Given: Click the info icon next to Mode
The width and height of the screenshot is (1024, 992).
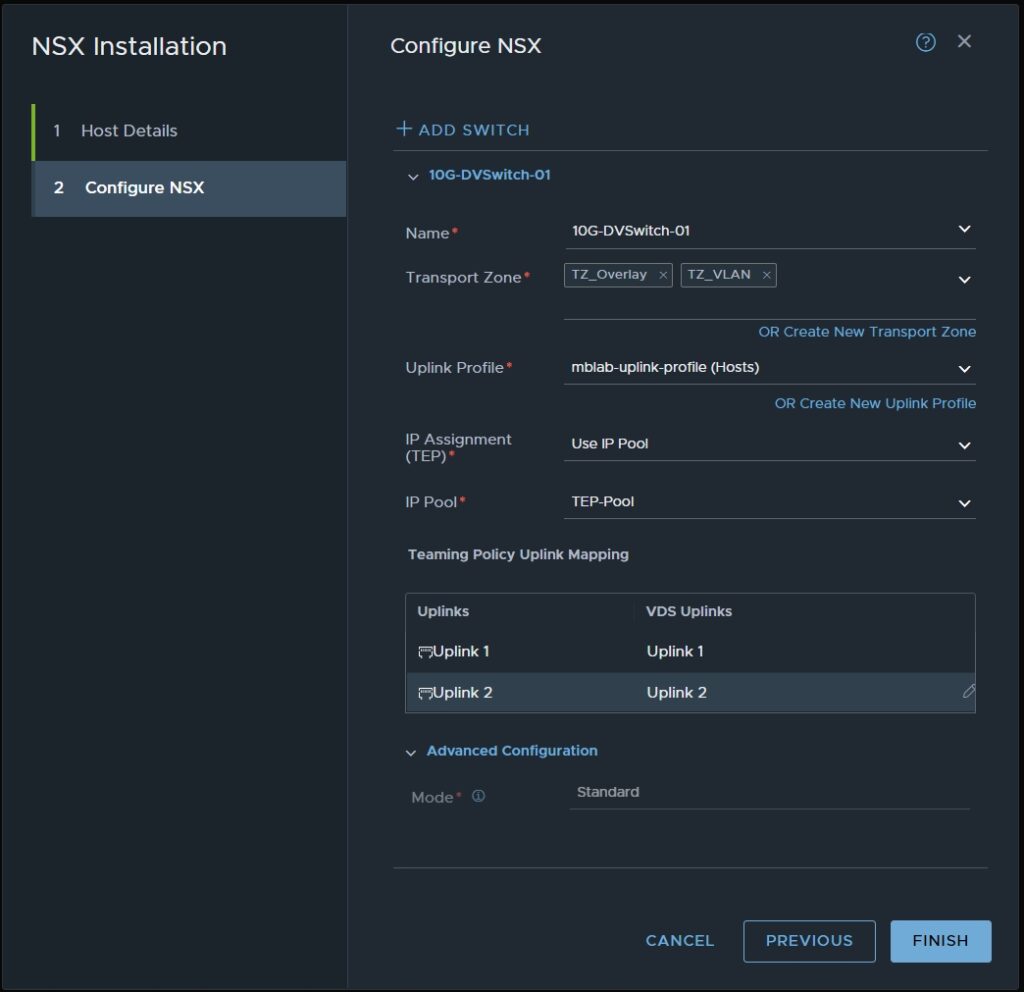Looking at the screenshot, I should point(478,796).
